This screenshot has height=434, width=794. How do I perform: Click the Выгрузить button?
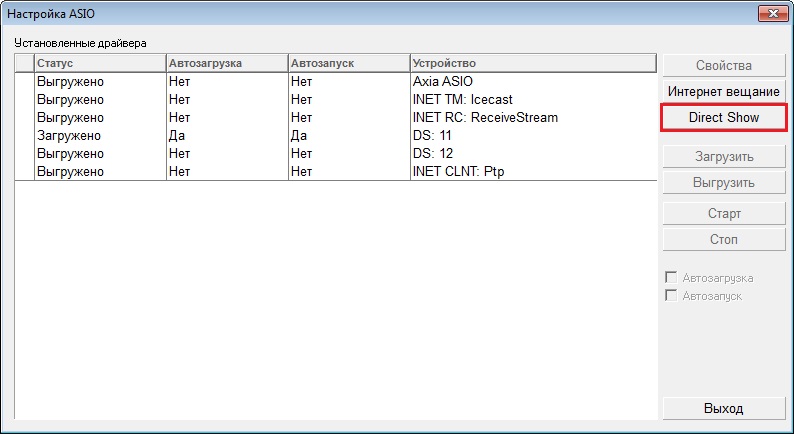point(724,182)
